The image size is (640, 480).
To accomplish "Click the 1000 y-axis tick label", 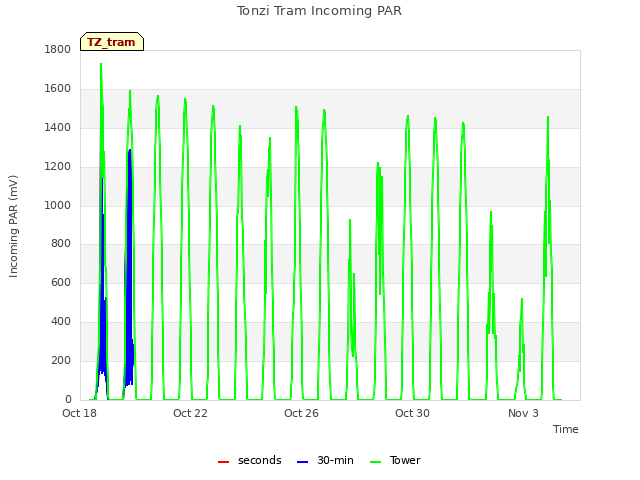I will (58, 205).
